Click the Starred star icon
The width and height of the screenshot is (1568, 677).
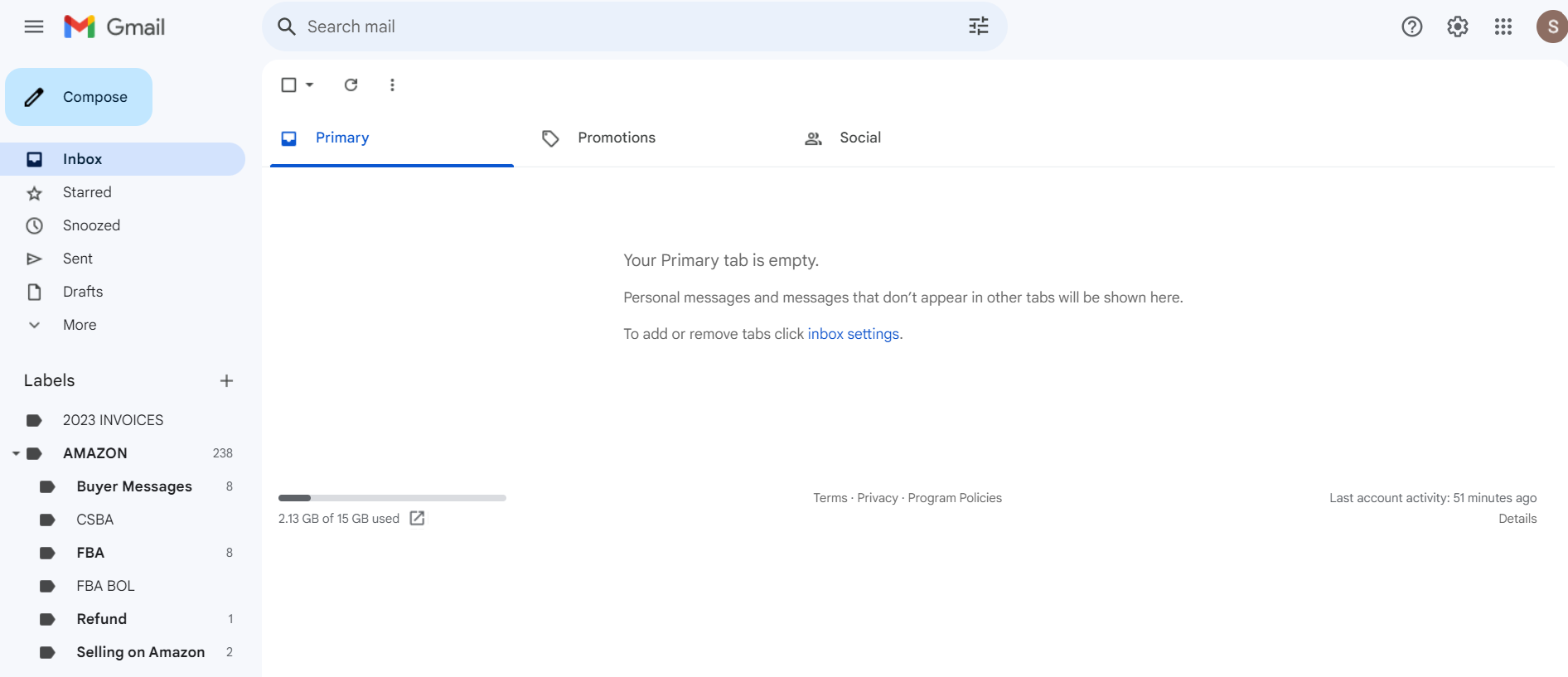pos(34,193)
